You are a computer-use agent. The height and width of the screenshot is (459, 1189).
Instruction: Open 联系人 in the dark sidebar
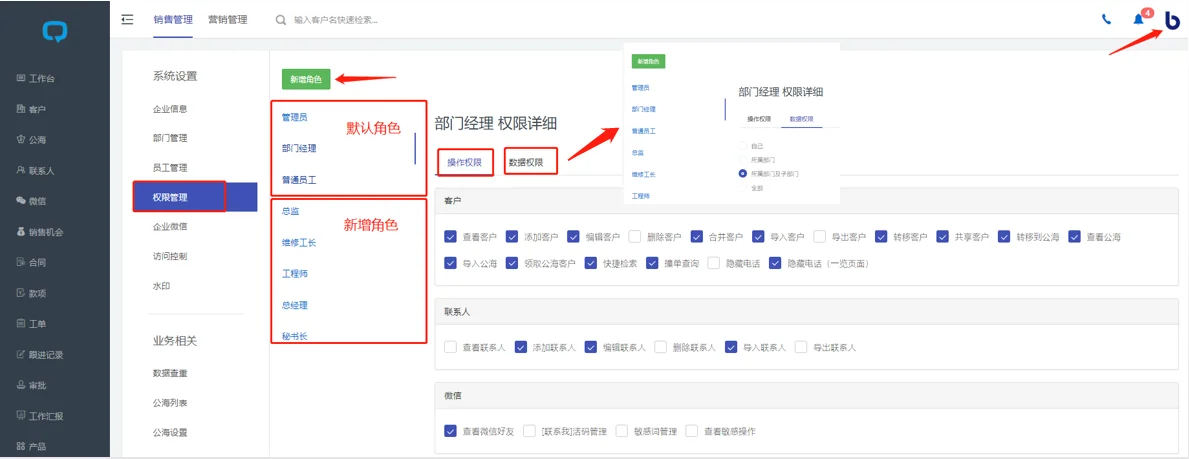coord(35,171)
